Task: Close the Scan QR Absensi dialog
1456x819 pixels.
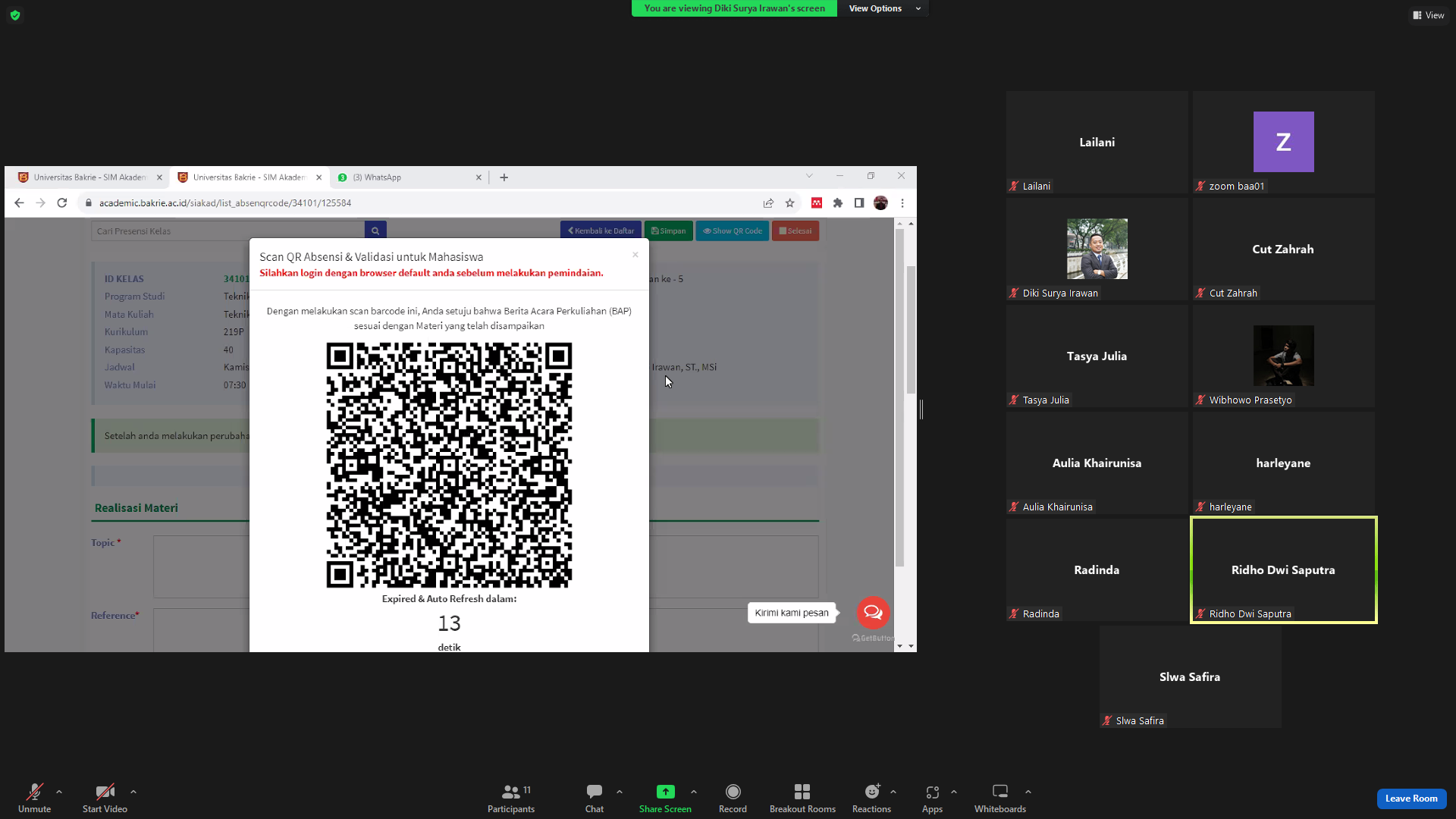Action: click(635, 255)
